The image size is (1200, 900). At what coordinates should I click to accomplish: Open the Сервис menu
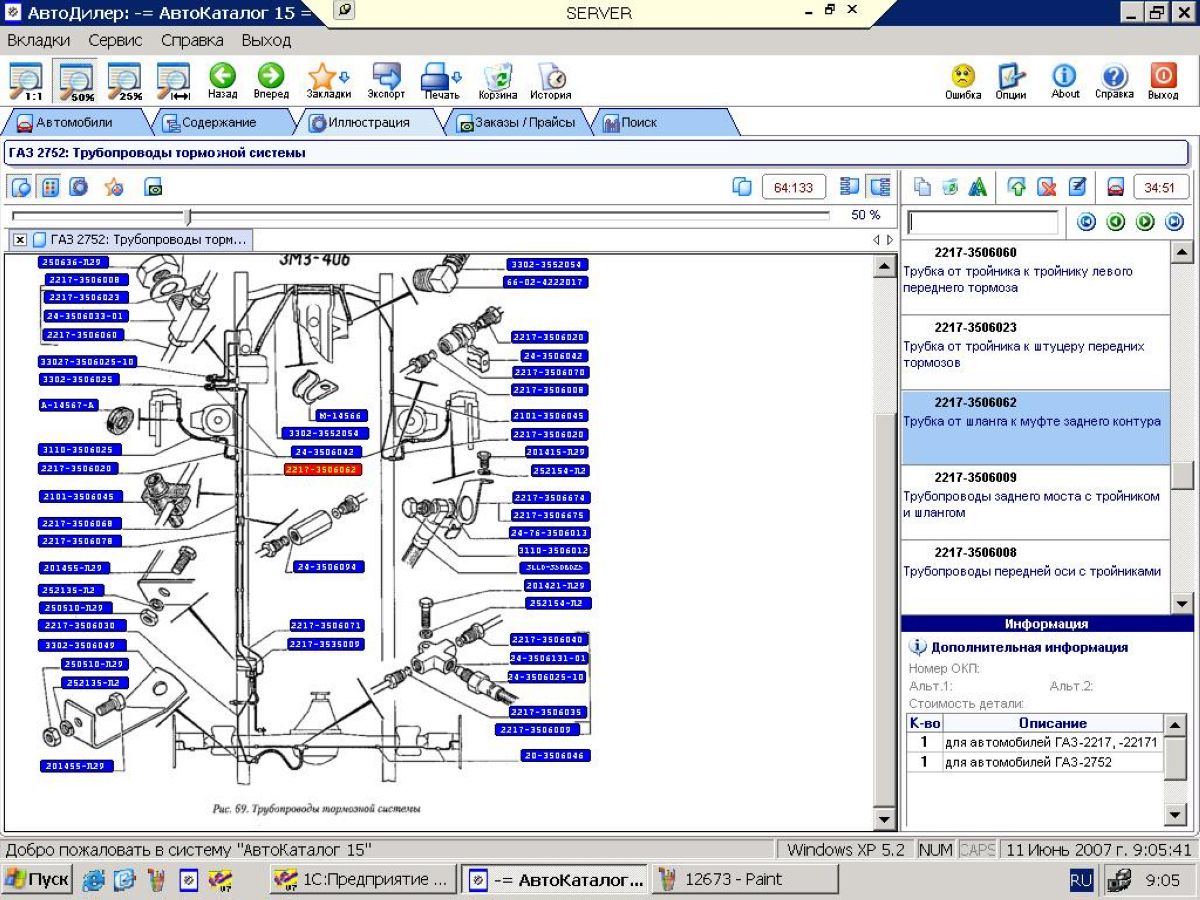tap(115, 41)
